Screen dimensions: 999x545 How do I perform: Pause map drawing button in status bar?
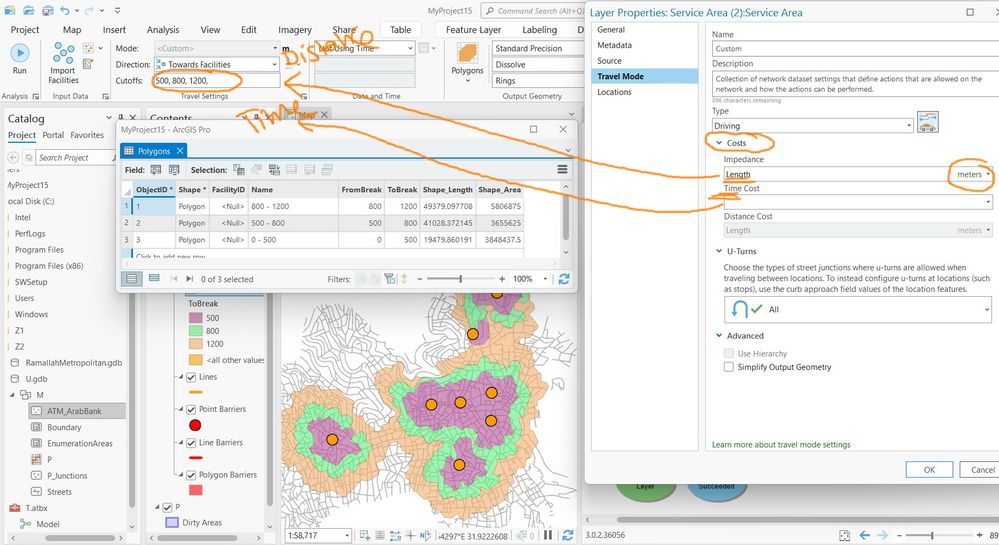pyautogui.click(x=548, y=535)
